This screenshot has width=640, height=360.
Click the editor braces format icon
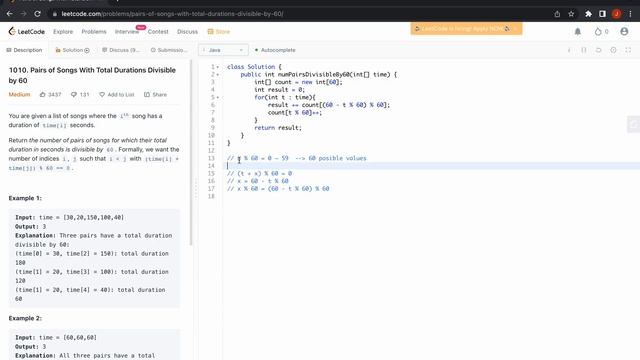click(584, 50)
